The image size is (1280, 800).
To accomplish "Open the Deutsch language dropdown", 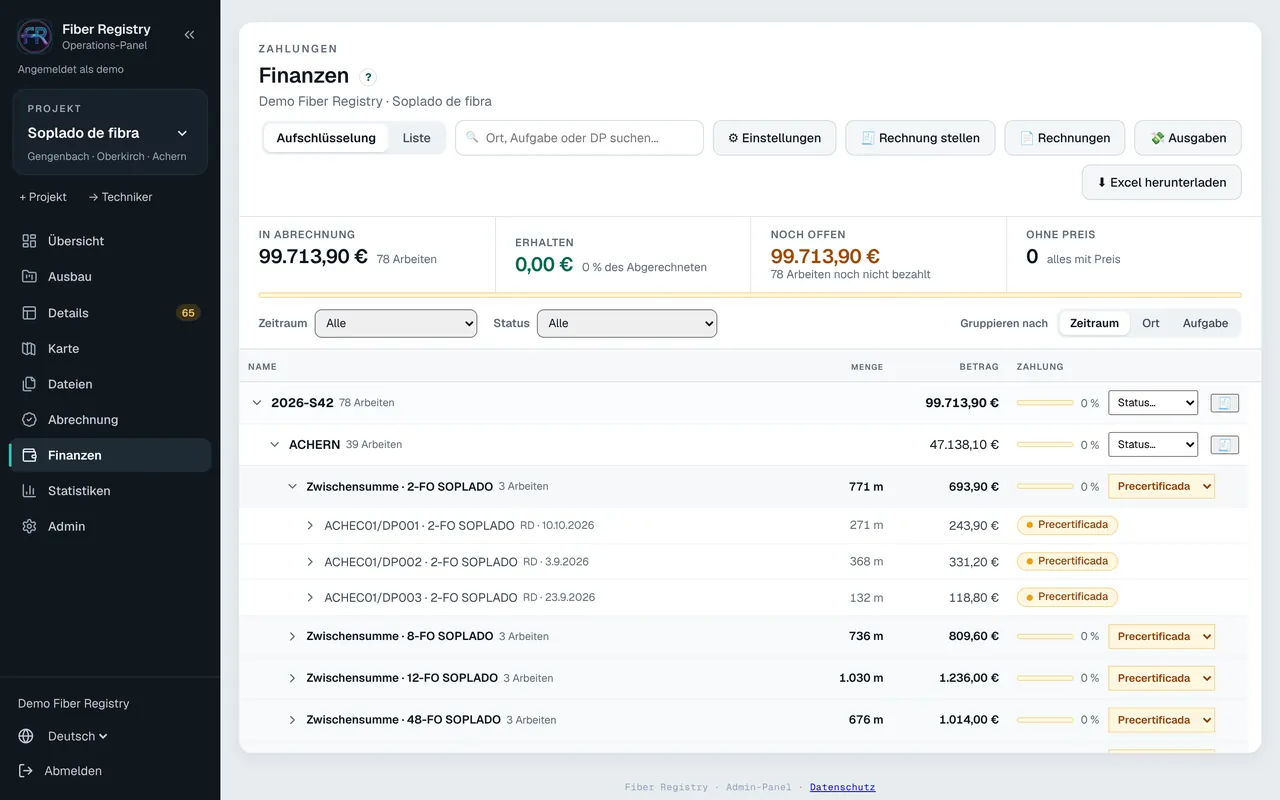I will 77,736.
